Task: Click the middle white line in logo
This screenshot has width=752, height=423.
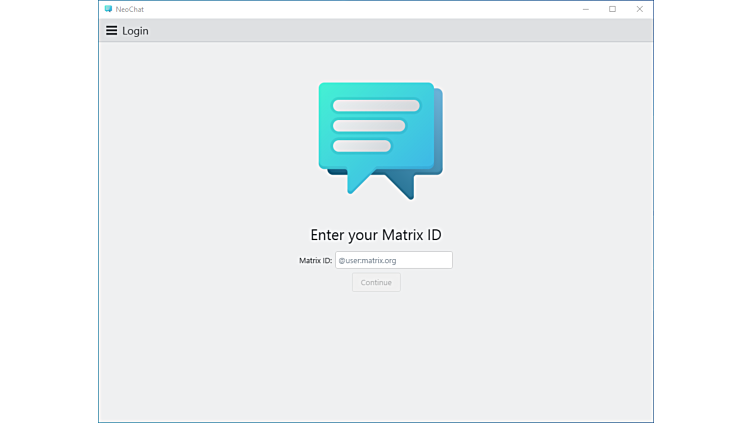Action: click(x=369, y=126)
